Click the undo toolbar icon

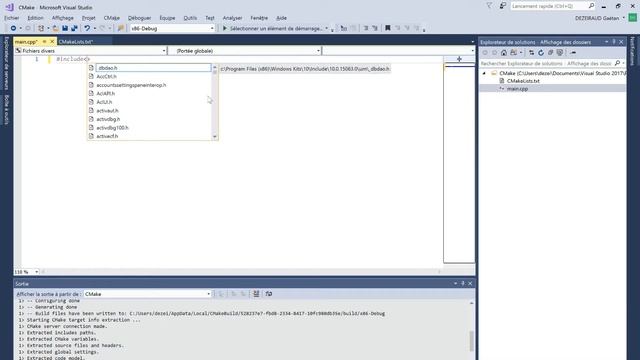87,28
